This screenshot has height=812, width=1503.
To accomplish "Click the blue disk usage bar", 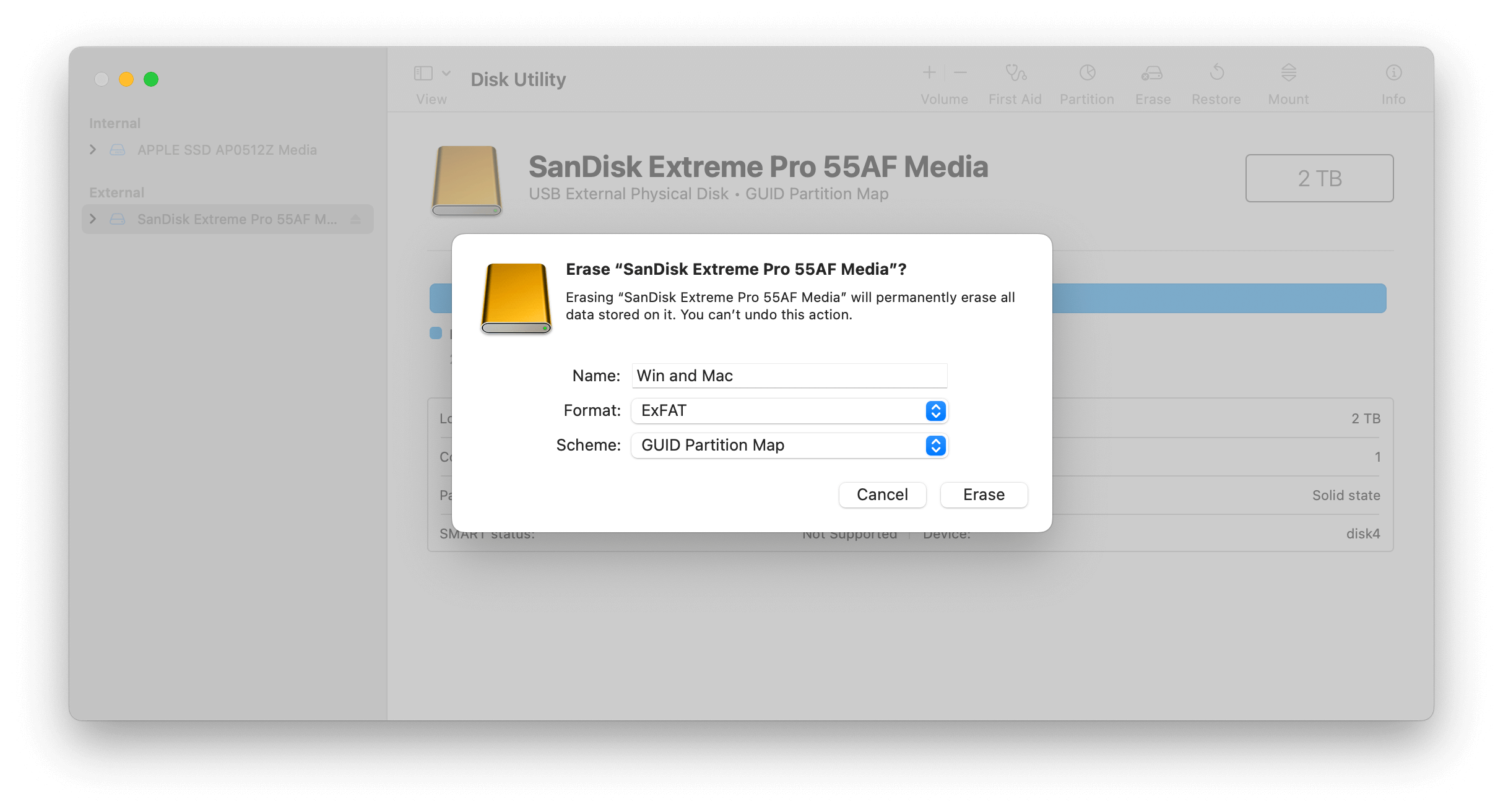I will pos(1218,298).
